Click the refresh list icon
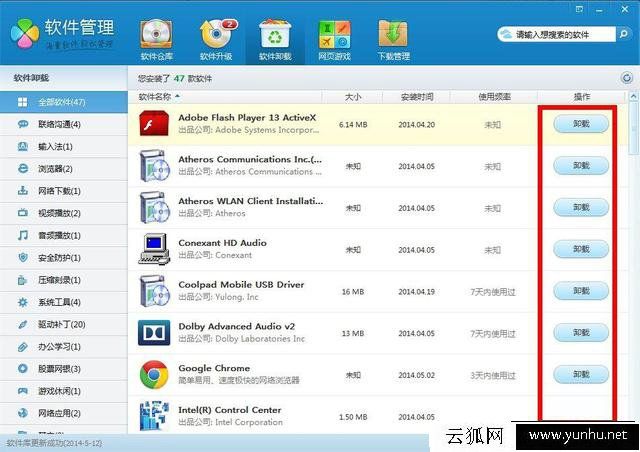 pos(627,78)
